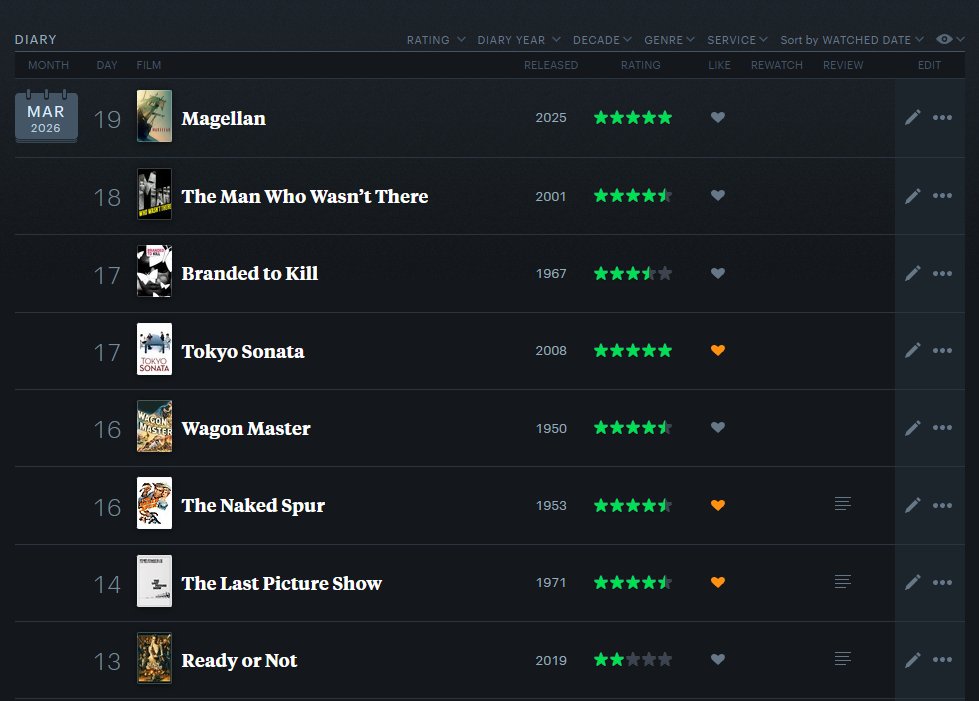979x701 pixels.
Task: Open more options for The Naked Spur
Action: (942, 506)
